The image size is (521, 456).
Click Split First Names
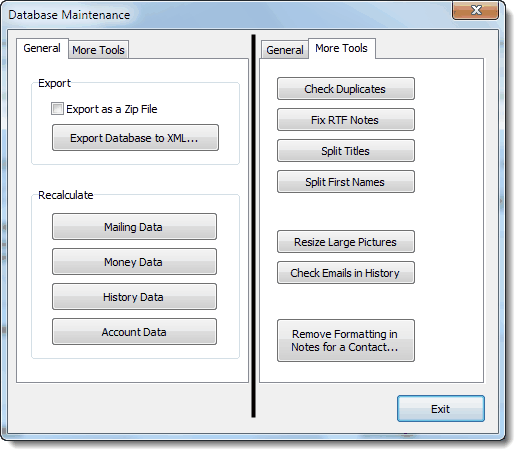(x=346, y=182)
